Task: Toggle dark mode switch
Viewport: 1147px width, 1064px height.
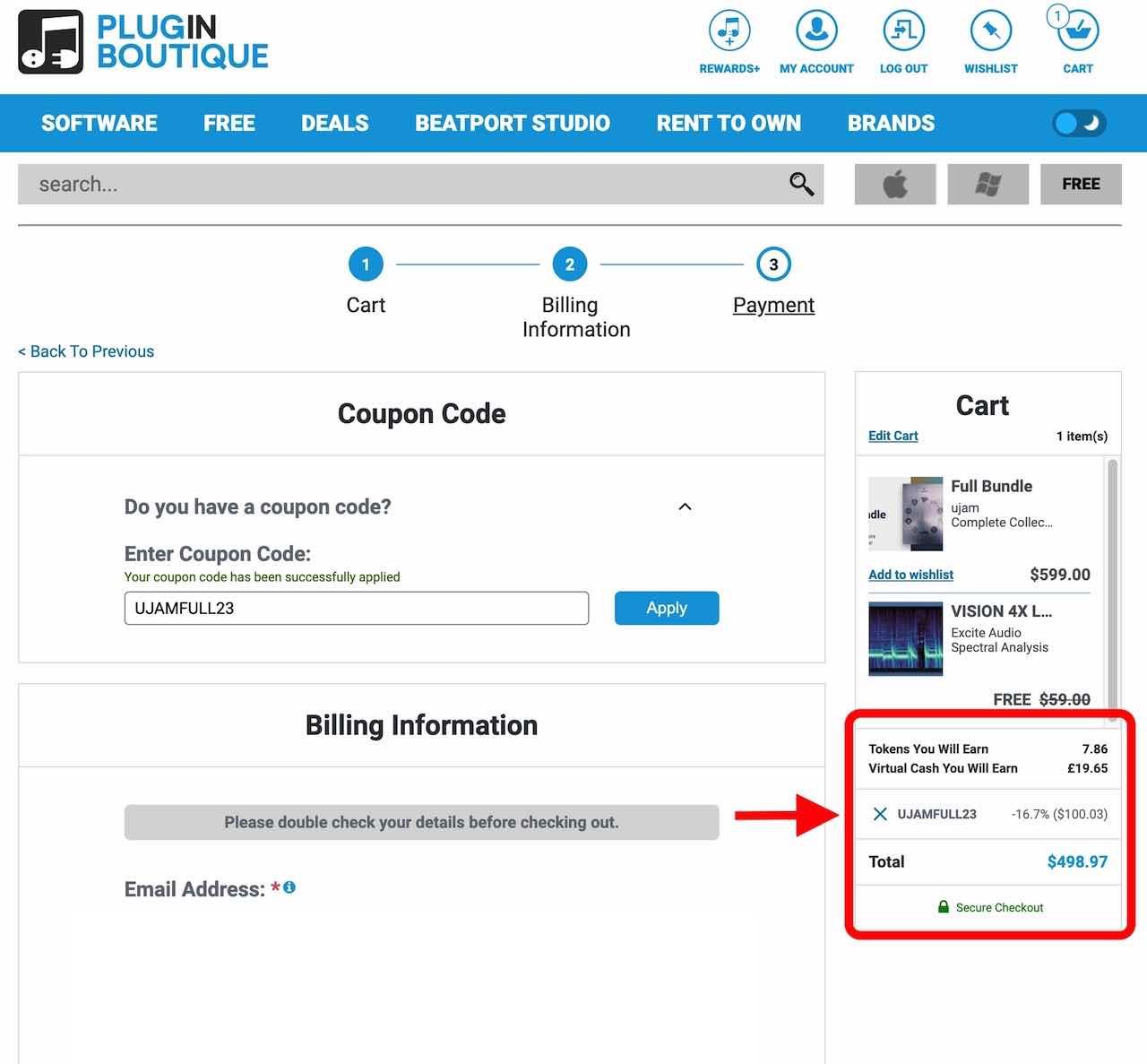Action: [1079, 124]
